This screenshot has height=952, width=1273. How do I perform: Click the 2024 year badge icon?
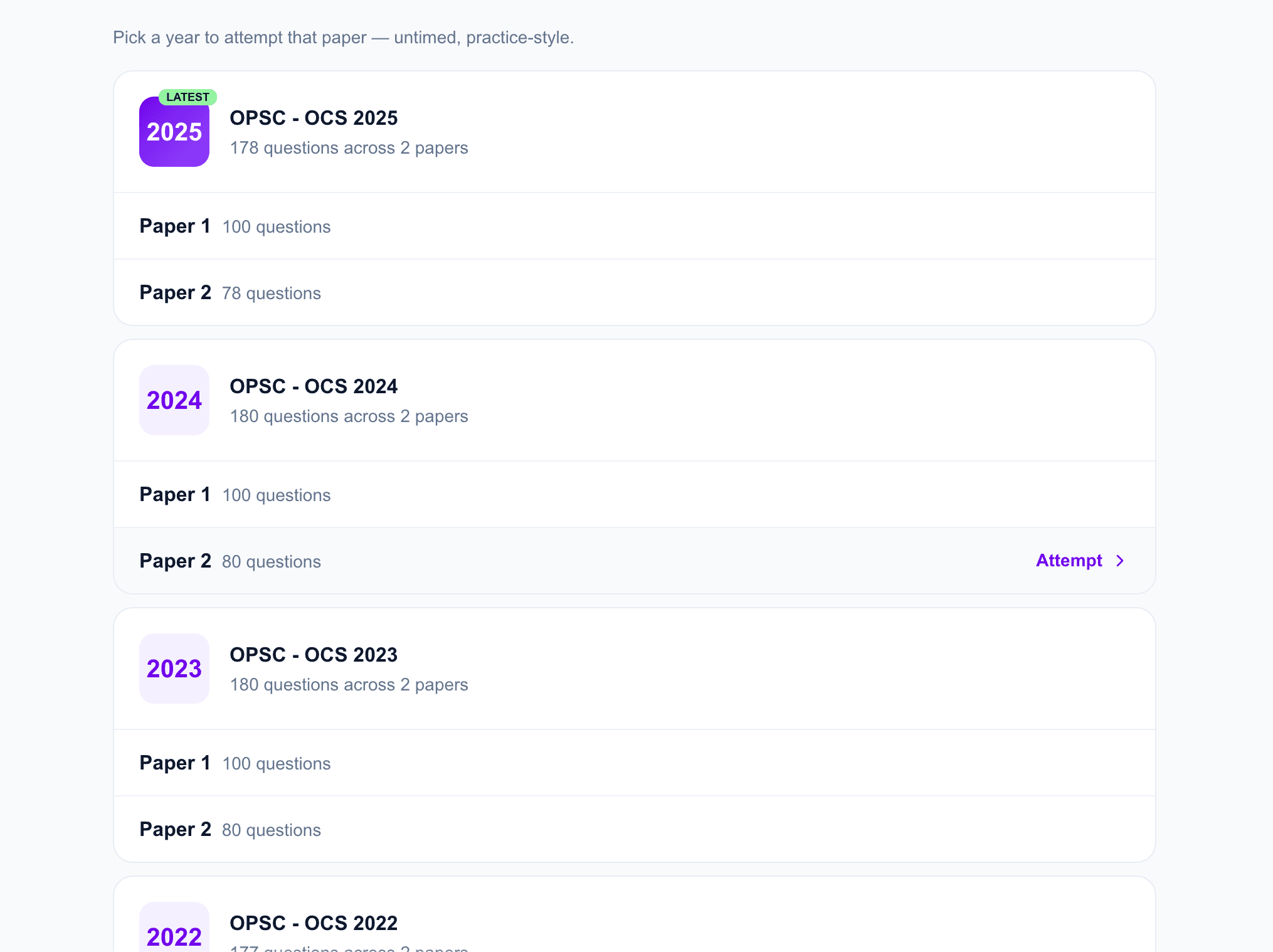(x=174, y=400)
